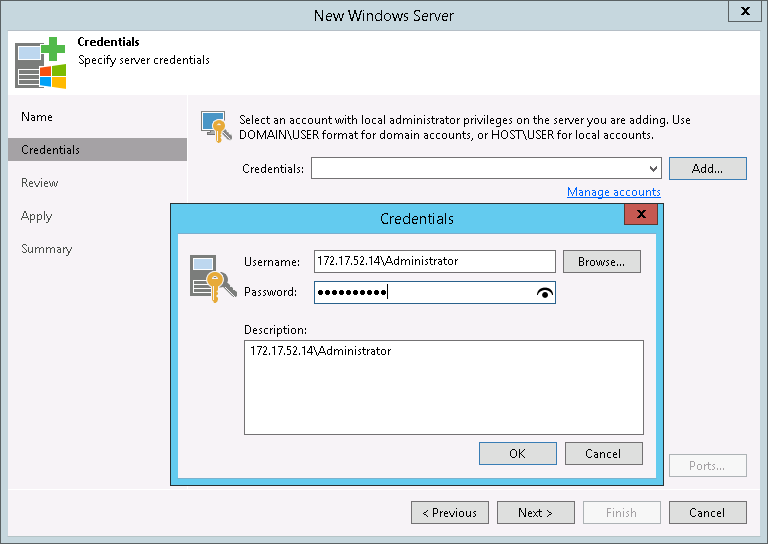Click the 'Description:' label
This screenshot has height=544, width=768.
pyautogui.click(x=275, y=330)
